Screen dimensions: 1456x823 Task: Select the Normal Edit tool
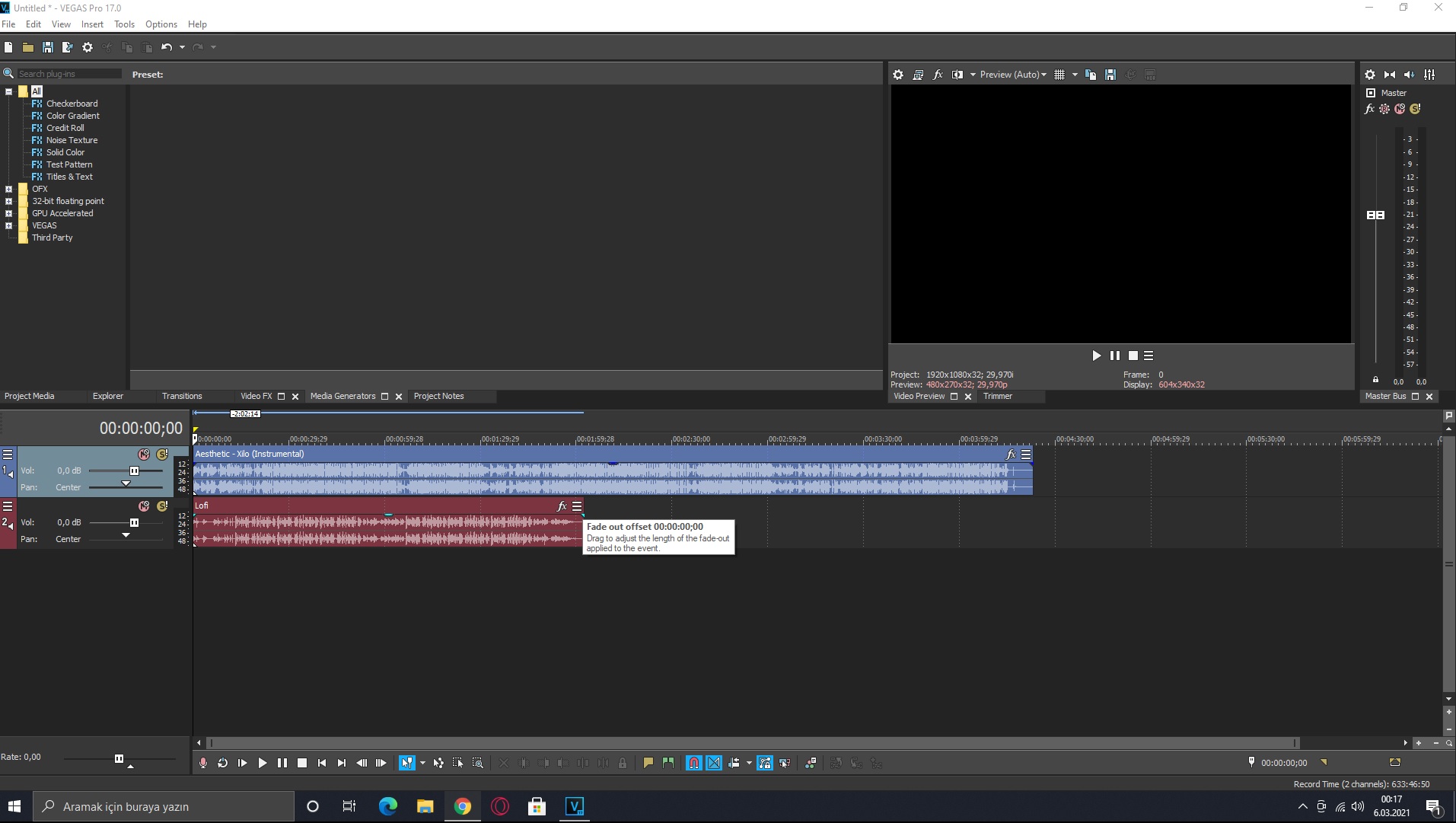pyautogui.click(x=407, y=763)
